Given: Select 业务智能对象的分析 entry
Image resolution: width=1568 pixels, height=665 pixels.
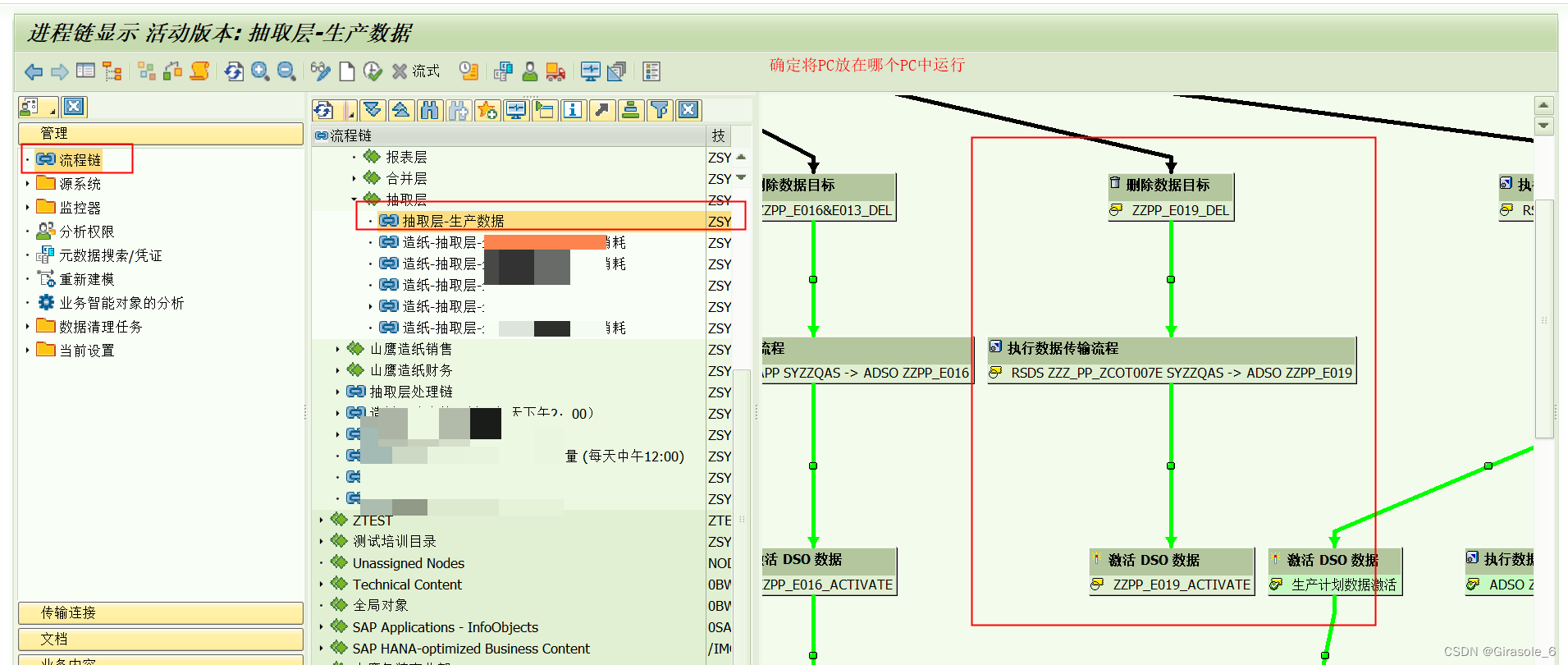Looking at the screenshot, I should [x=121, y=303].
